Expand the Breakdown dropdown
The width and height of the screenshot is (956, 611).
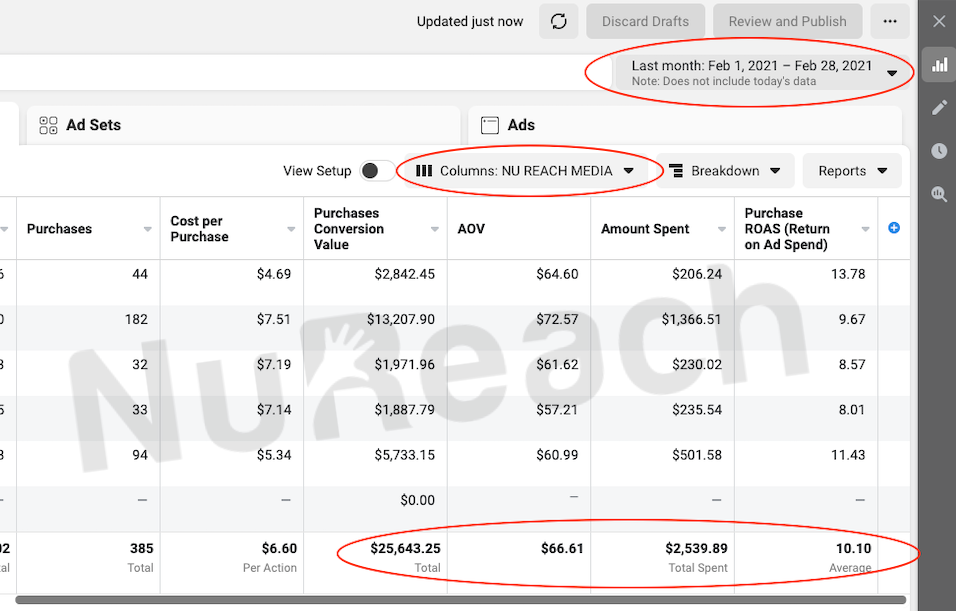click(725, 171)
